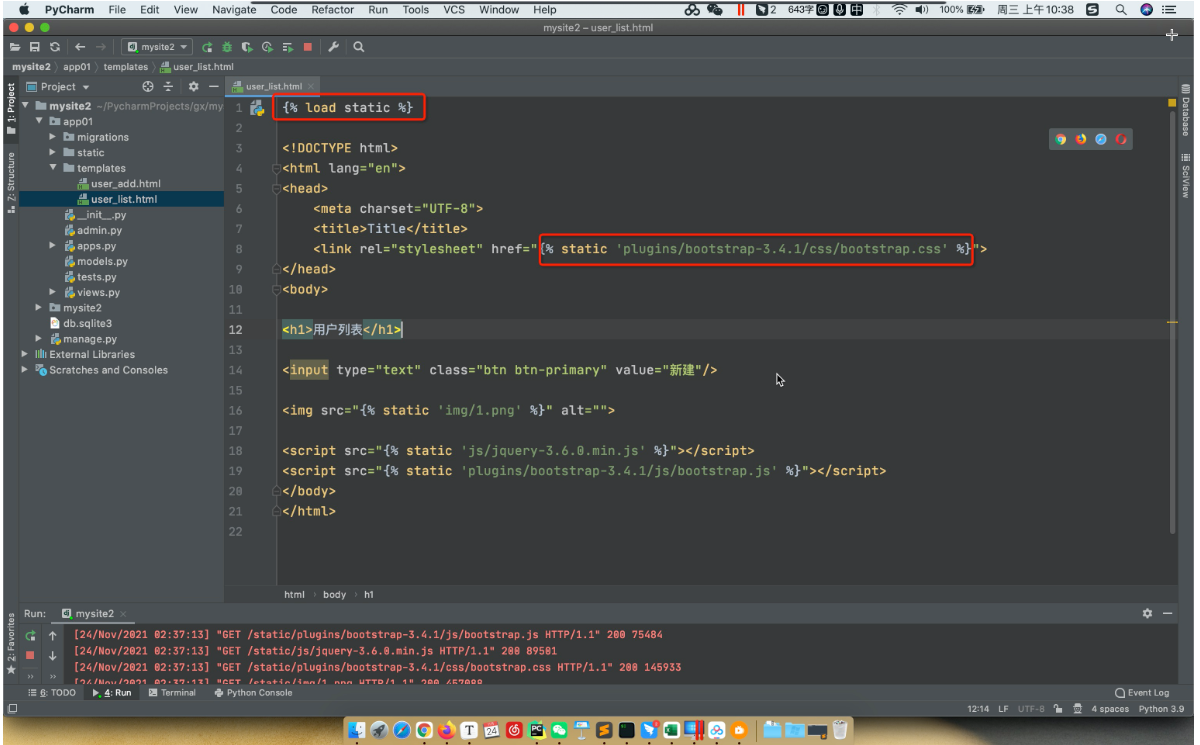This screenshot has height=745, width=1200.
Task: Start debugging with the green bug icon
Action: tap(227, 47)
